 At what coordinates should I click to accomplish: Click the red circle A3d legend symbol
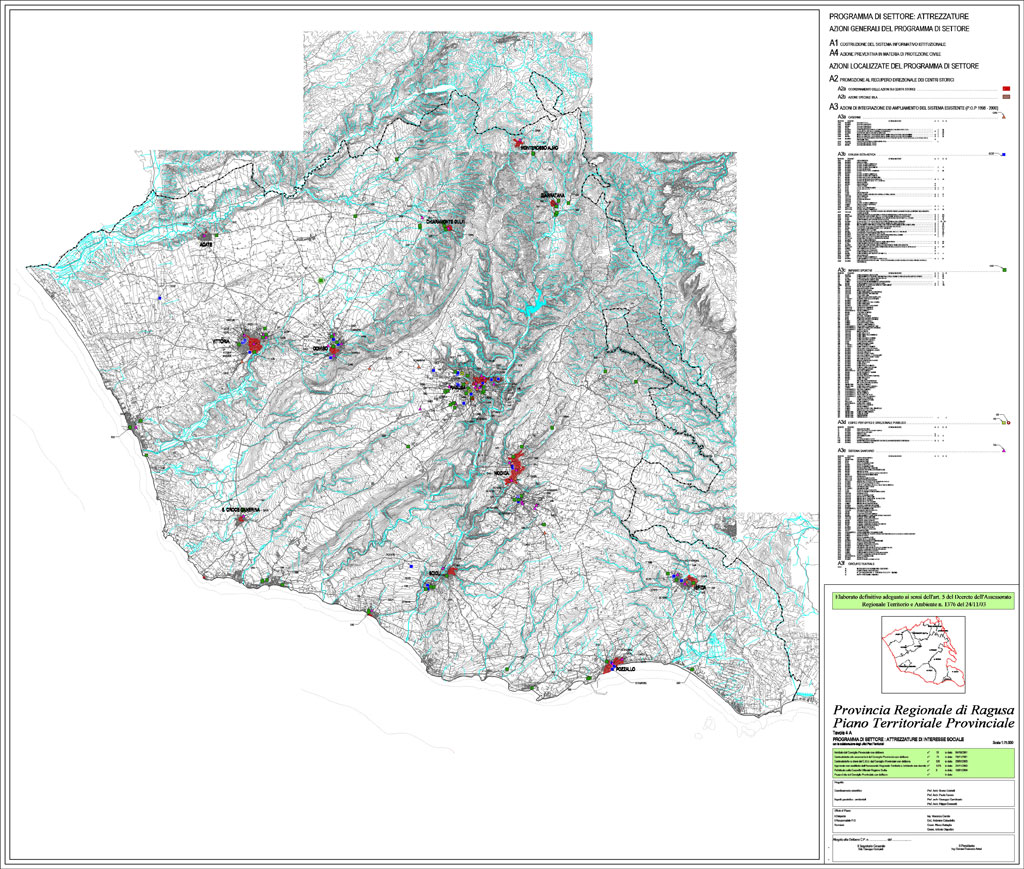coord(1007,422)
